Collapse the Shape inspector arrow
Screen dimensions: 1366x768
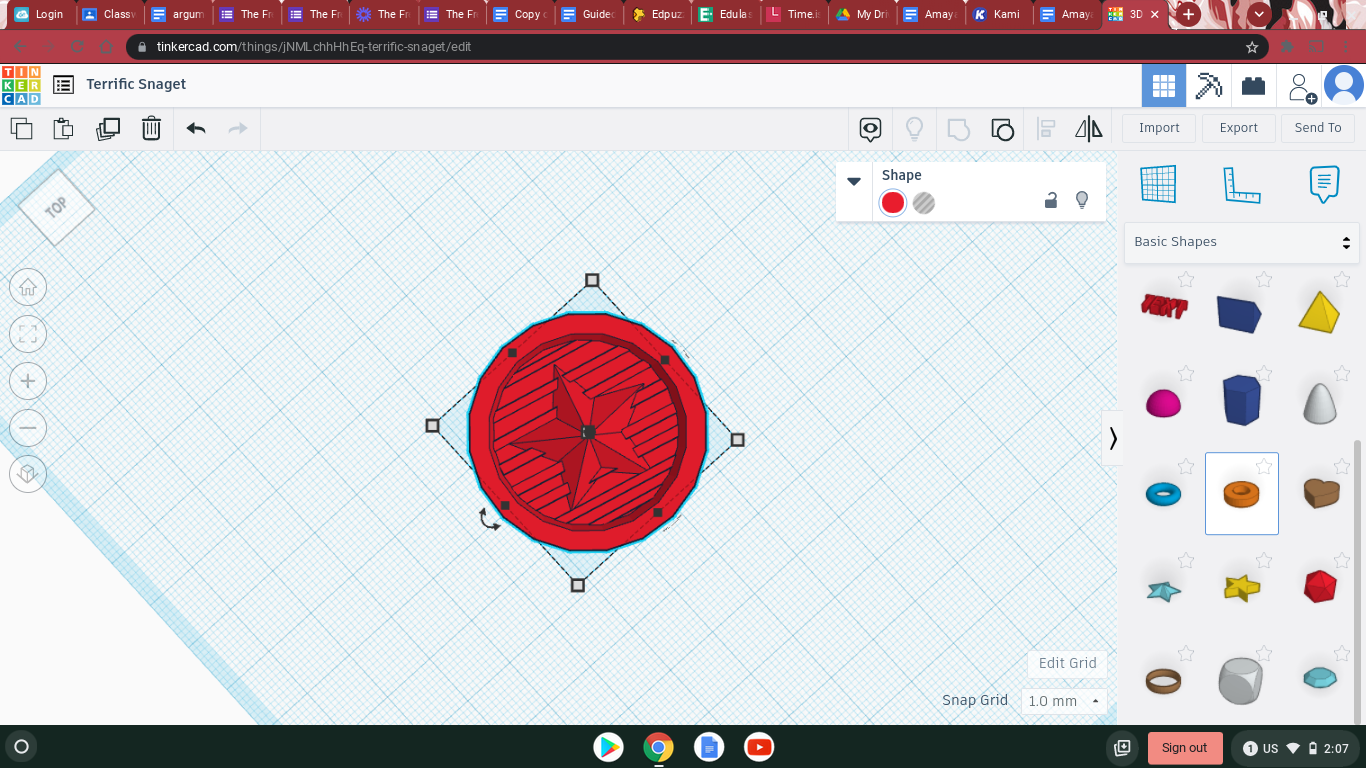click(x=854, y=181)
